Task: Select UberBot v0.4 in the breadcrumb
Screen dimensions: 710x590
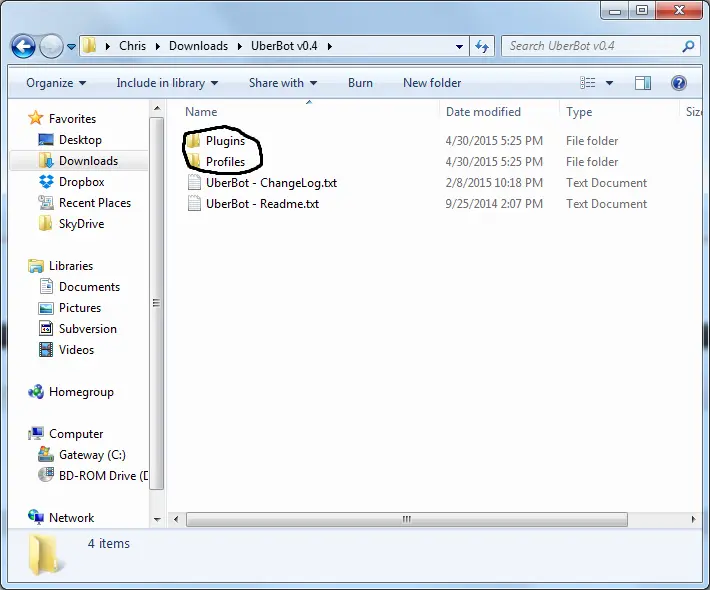Action: point(284,46)
